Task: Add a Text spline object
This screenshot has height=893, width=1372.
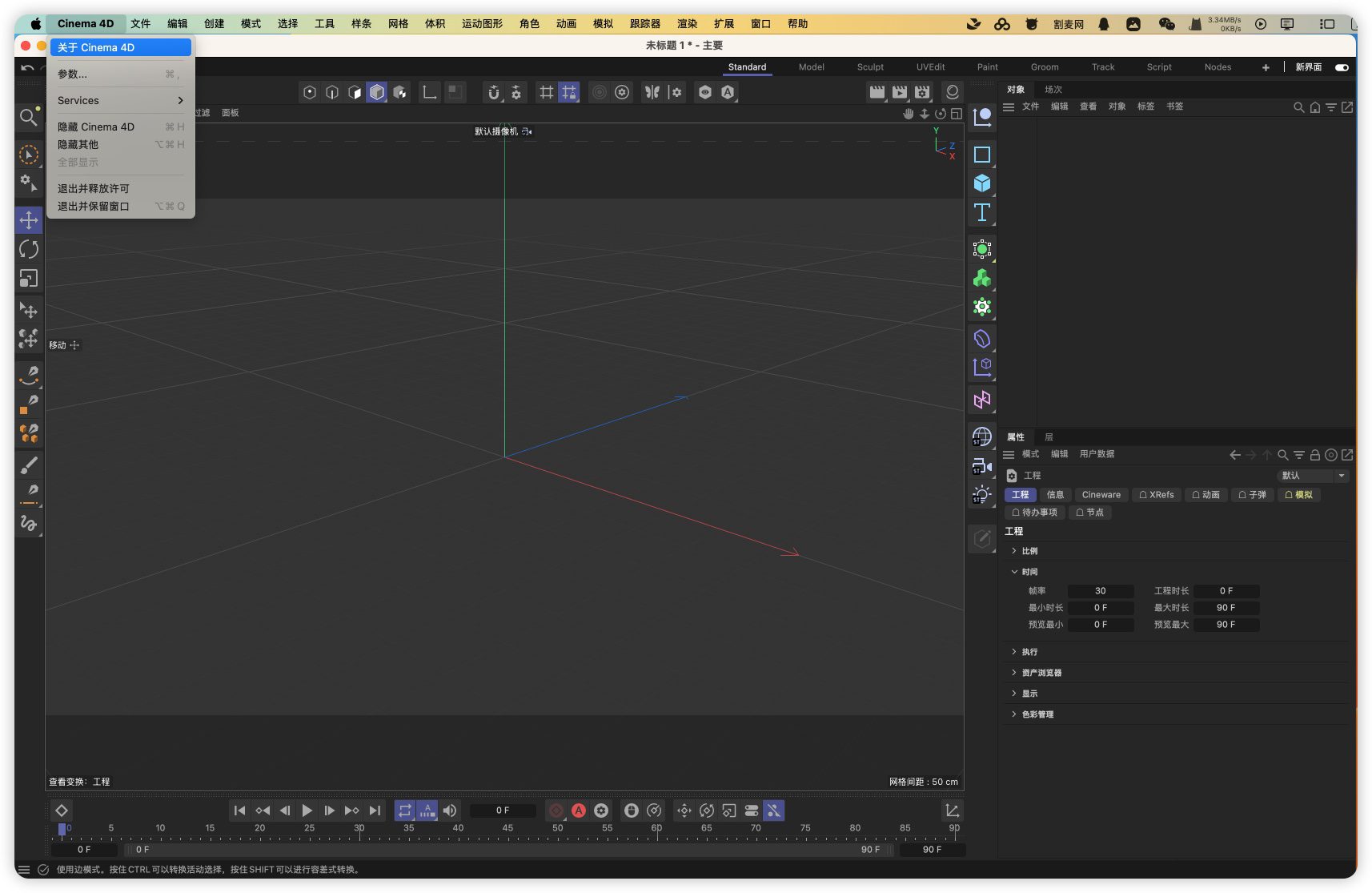Action: 982,212
